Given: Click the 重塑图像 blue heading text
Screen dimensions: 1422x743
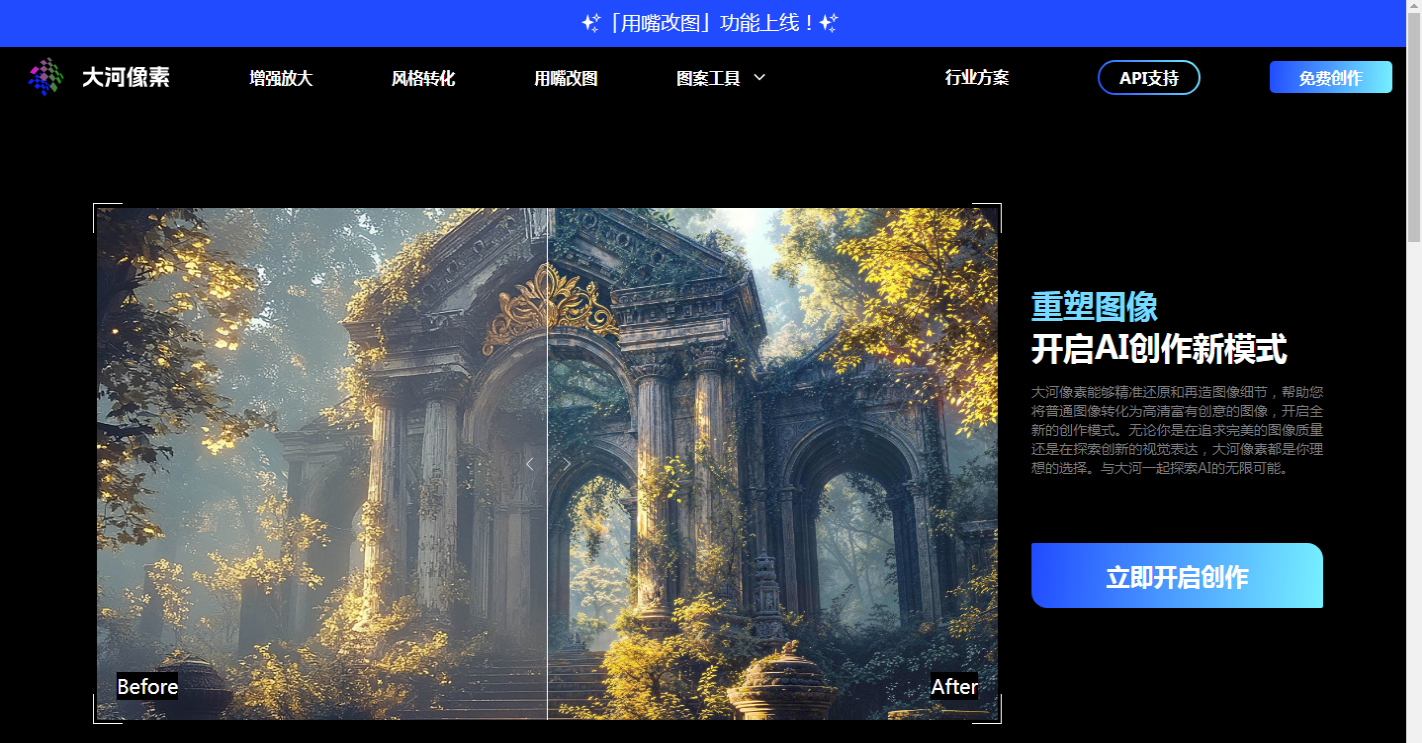Looking at the screenshot, I should coord(1093,308).
